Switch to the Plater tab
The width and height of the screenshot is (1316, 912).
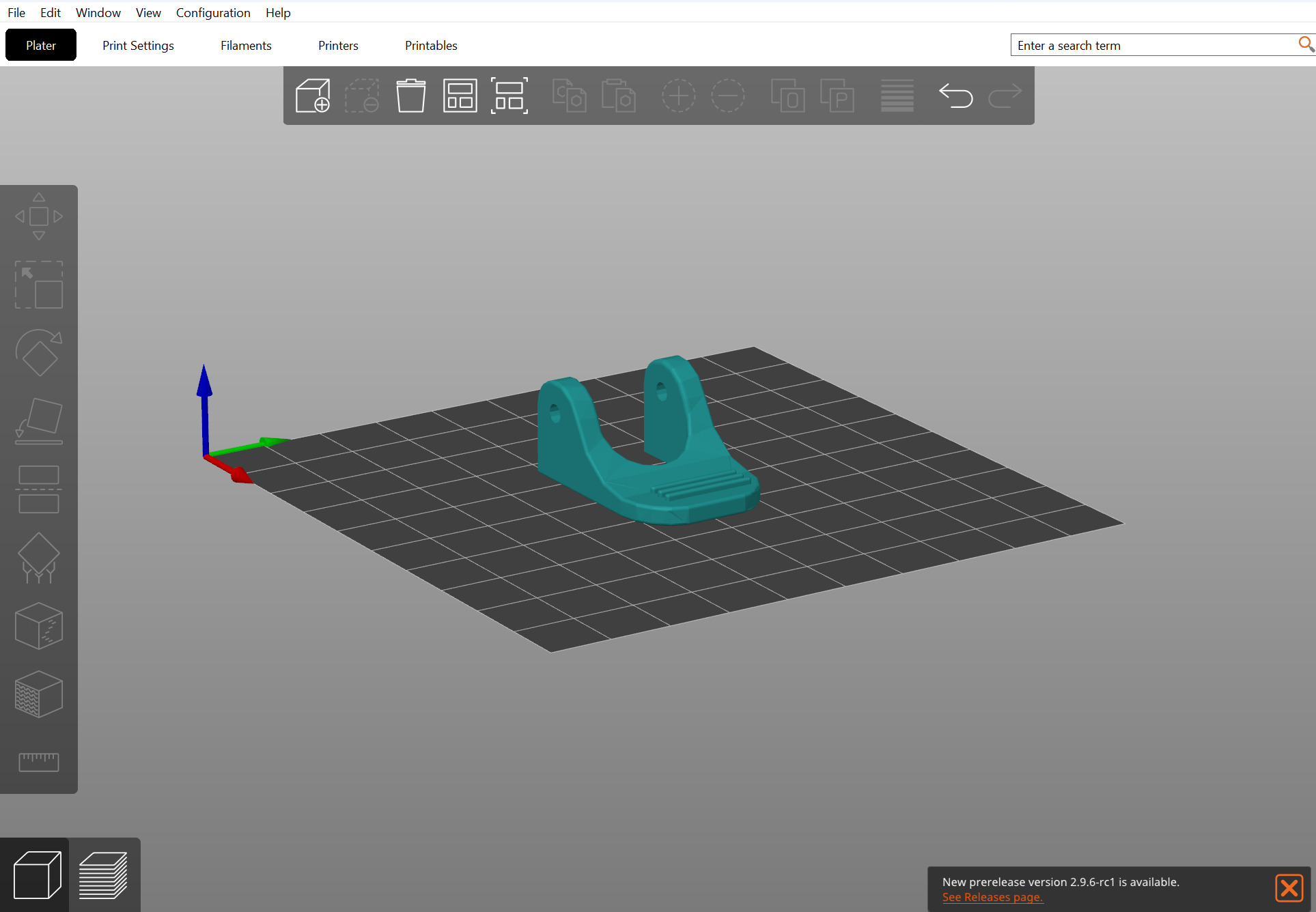click(41, 45)
